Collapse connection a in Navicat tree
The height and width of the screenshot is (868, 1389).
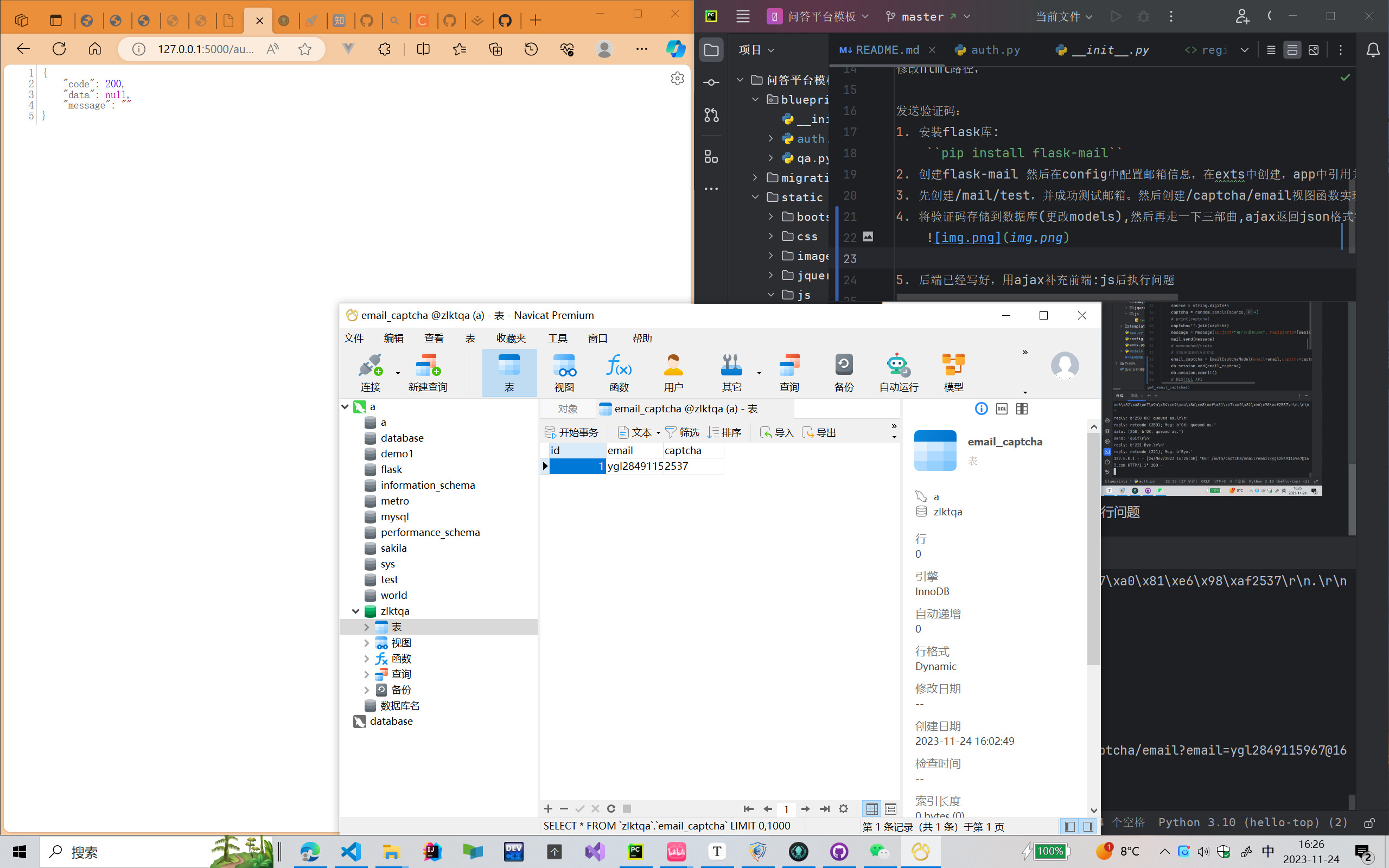(x=345, y=407)
